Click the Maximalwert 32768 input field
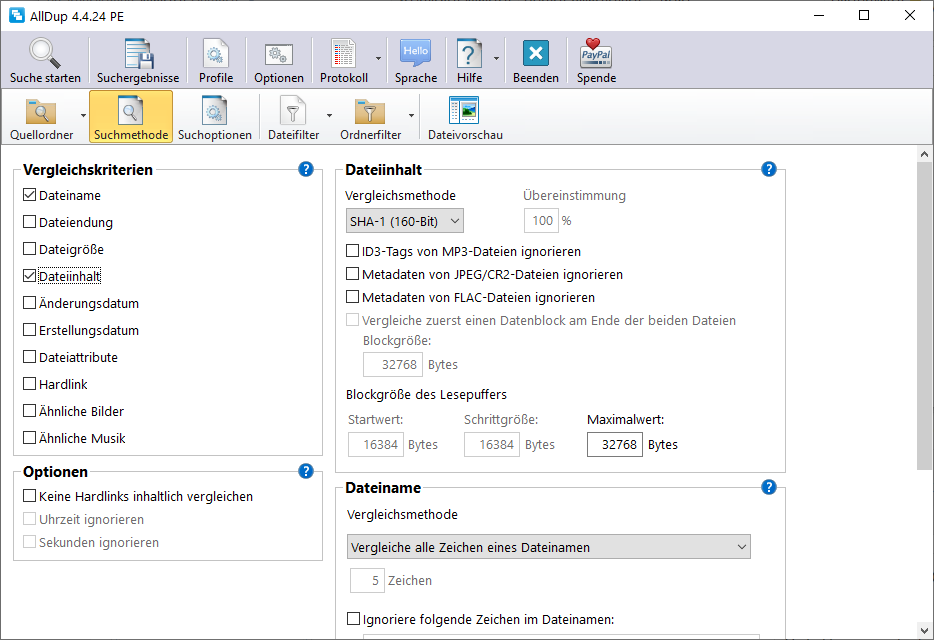The width and height of the screenshot is (934, 640). pos(614,445)
